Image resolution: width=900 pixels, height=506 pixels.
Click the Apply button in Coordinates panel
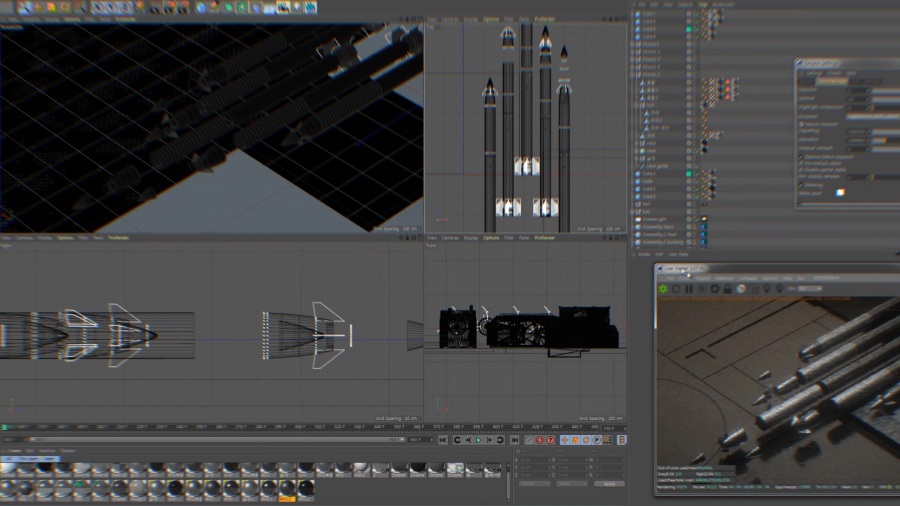tap(609, 483)
